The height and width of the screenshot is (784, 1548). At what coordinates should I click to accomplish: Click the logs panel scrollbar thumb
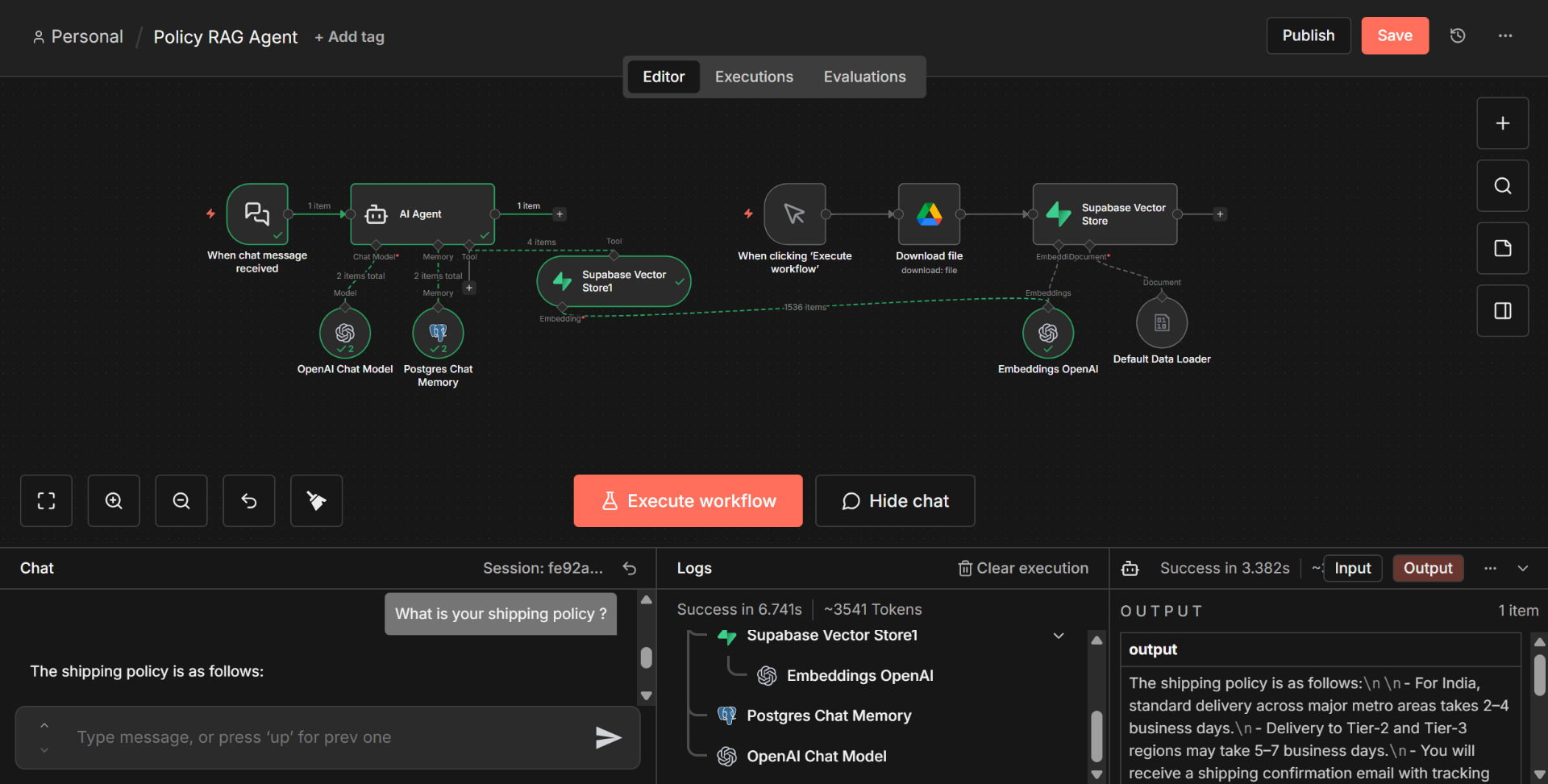1096,736
